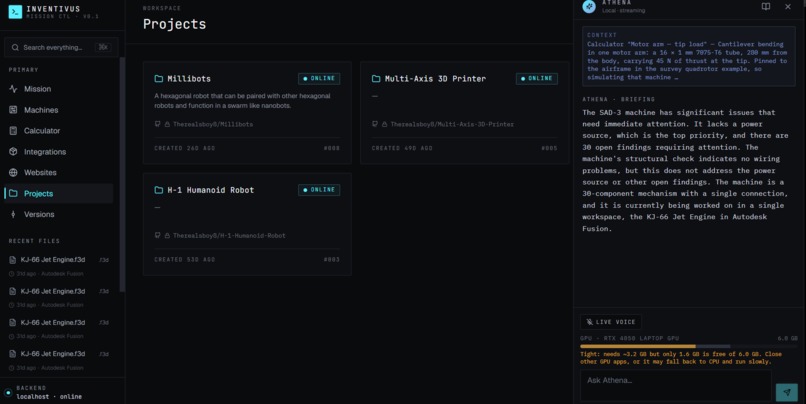Click the 'Projects' page heading

[174, 24]
